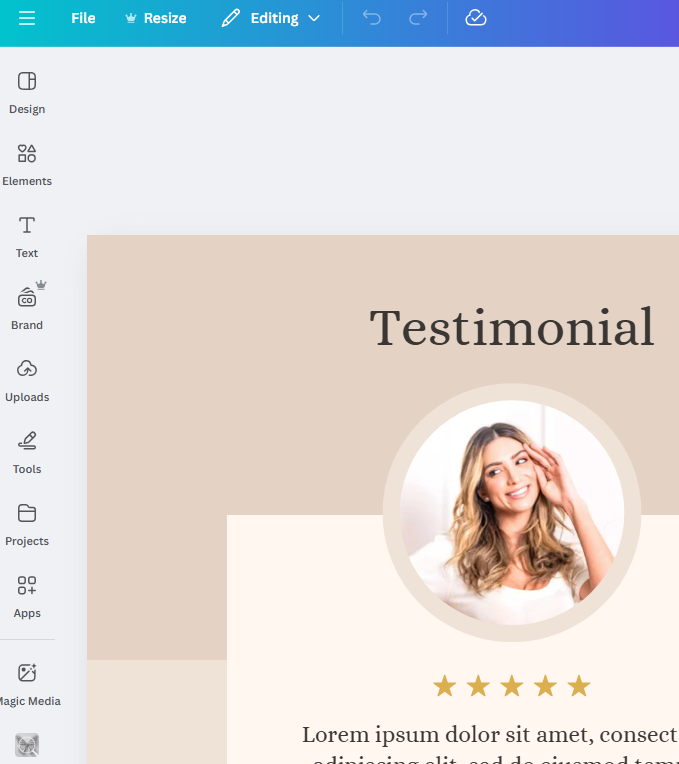This screenshot has width=679, height=764.
Task: Select the Lorem ipsum paragraph text
Action: [490, 746]
